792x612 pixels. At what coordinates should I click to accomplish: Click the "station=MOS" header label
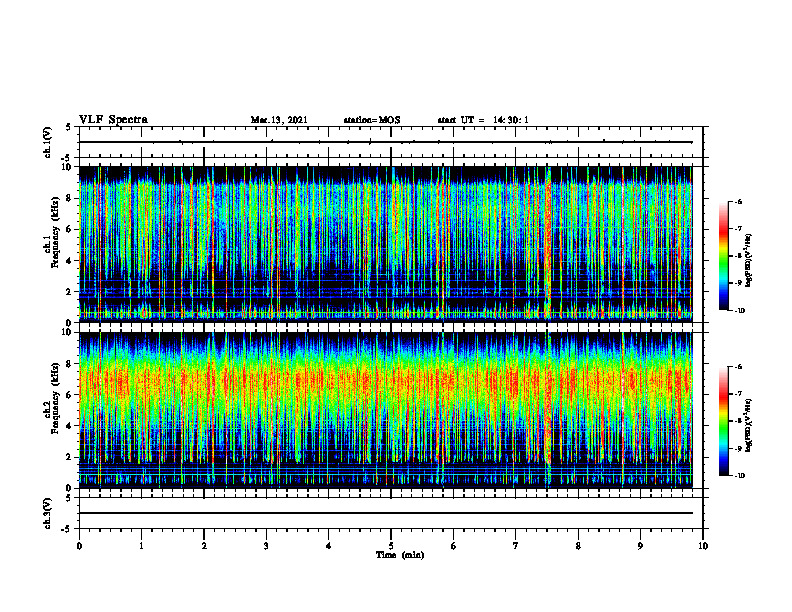[x=372, y=120]
